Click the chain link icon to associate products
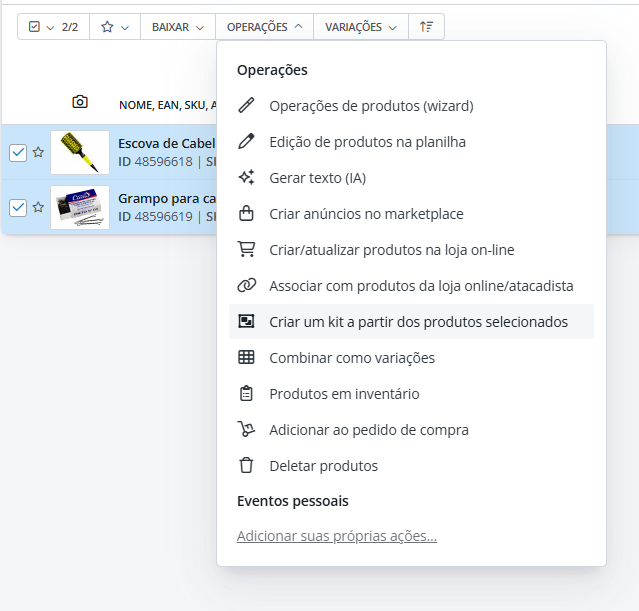This screenshot has width=639, height=611. pyautogui.click(x=246, y=286)
